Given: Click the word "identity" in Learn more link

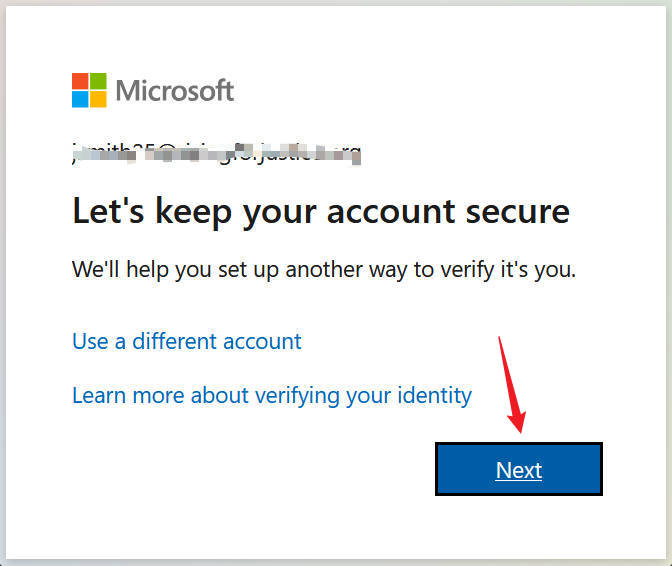Looking at the screenshot, I should [435, 395].
